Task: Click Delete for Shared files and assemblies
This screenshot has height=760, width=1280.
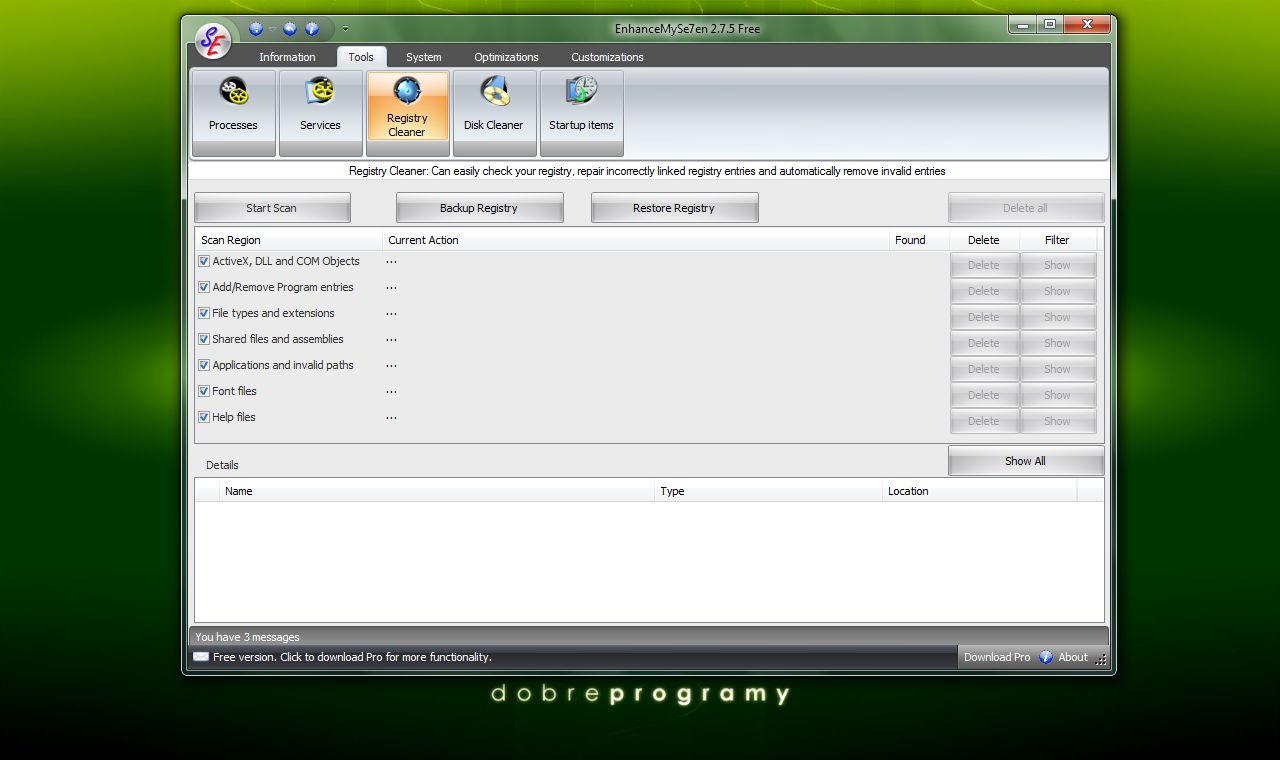Action: click(x=984, y=343)
